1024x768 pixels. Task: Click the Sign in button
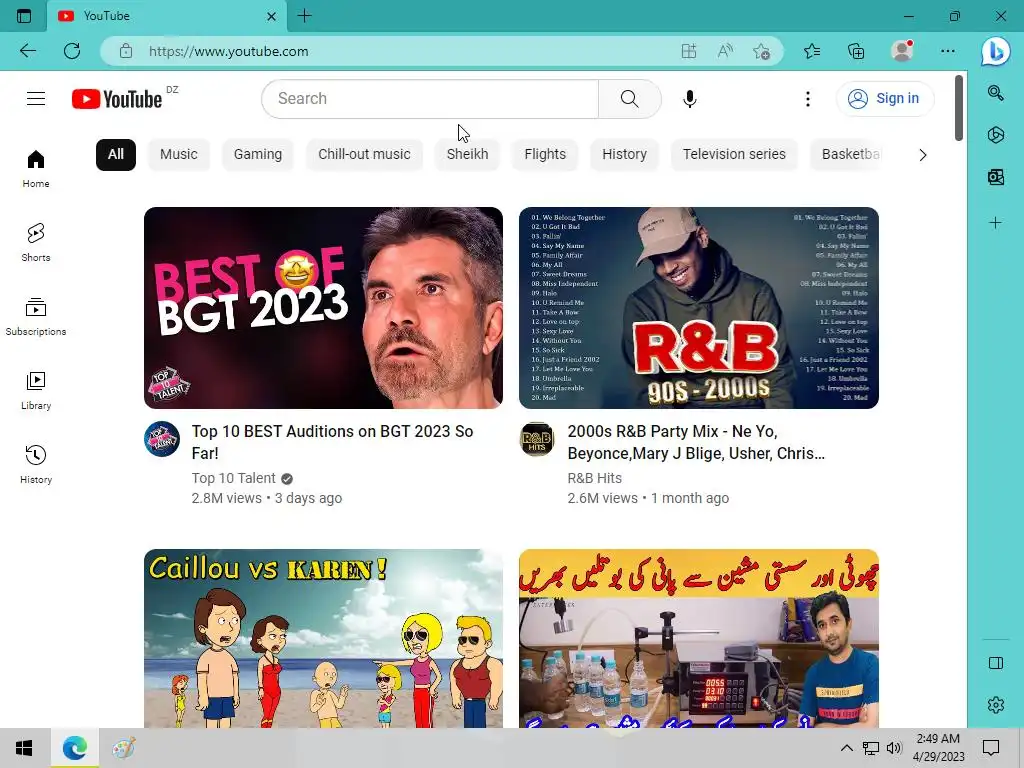tap(884, 99)
